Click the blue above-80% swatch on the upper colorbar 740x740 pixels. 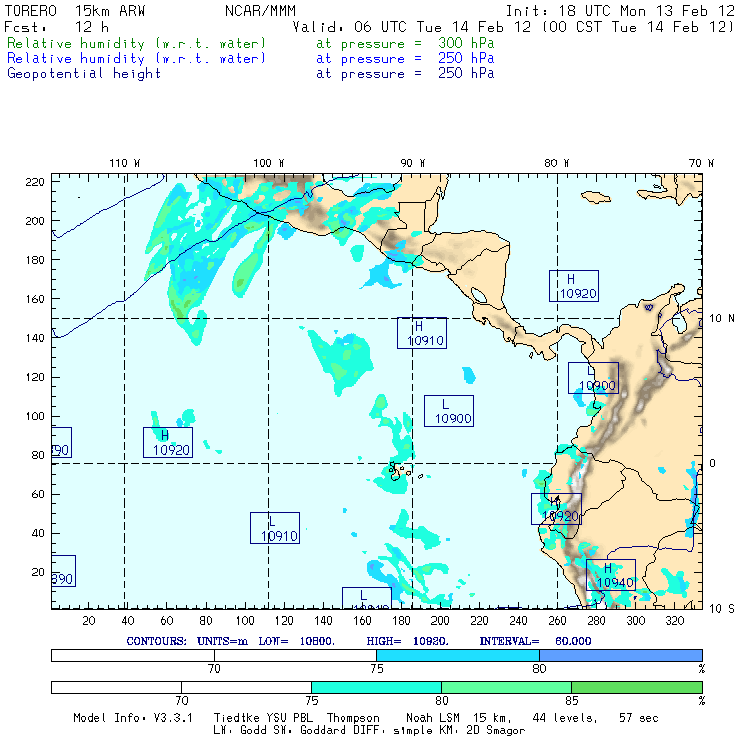621,655
